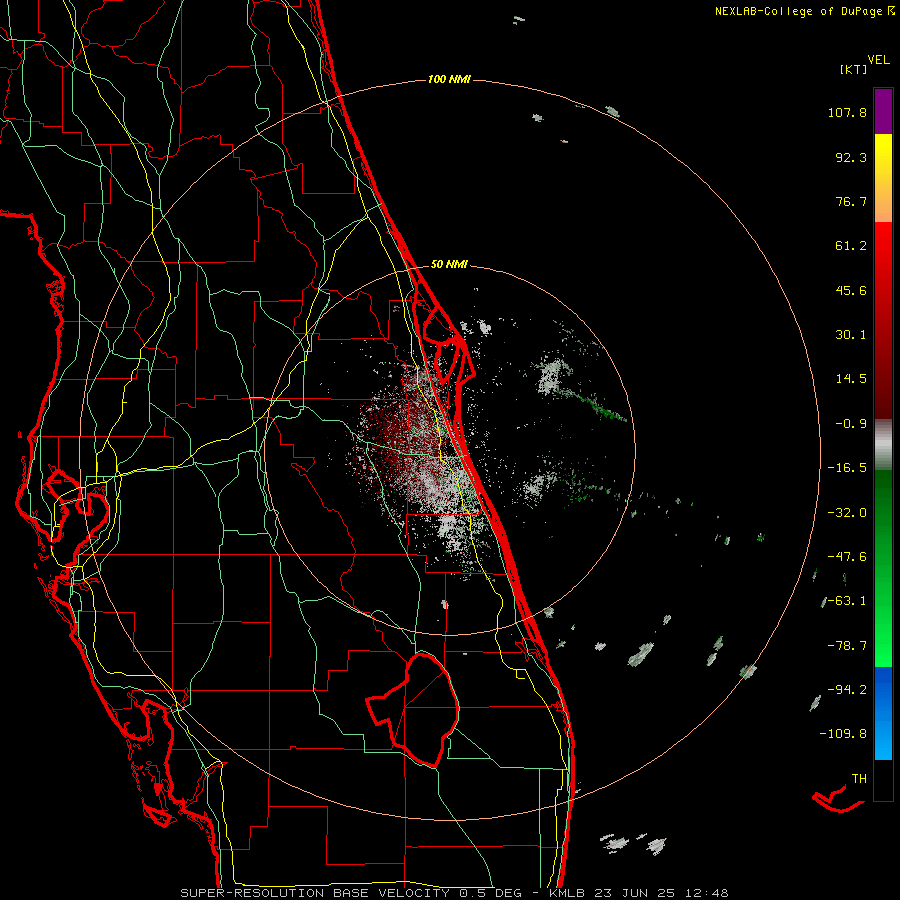Image resolution: width=900 pixels, height=900 pixels.
Task: Pick the purple segment of the color bar
Action: pyautogui.click(x=883, y=112)
